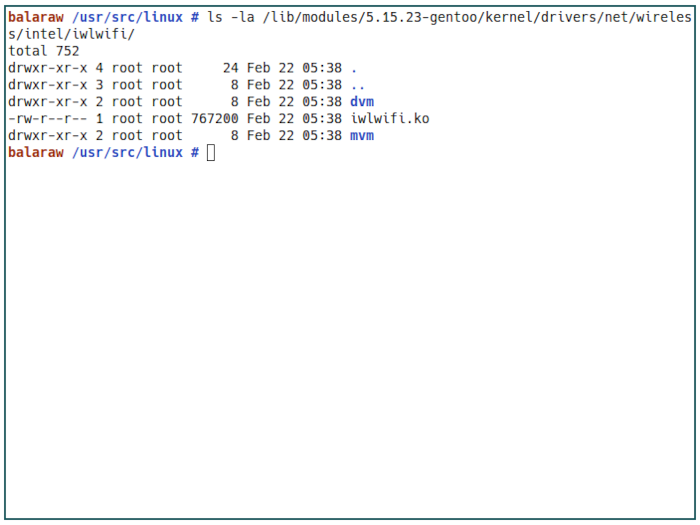Click the dvm directory name
The image size is (700, 525).
pos(362,102)
